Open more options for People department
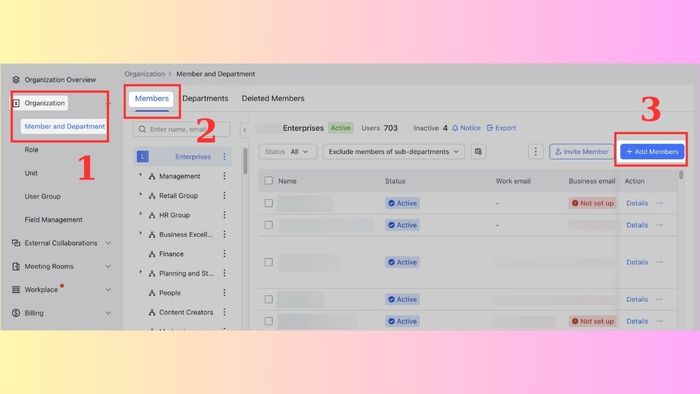The image size is (700, 394). (x=225, y=293)
